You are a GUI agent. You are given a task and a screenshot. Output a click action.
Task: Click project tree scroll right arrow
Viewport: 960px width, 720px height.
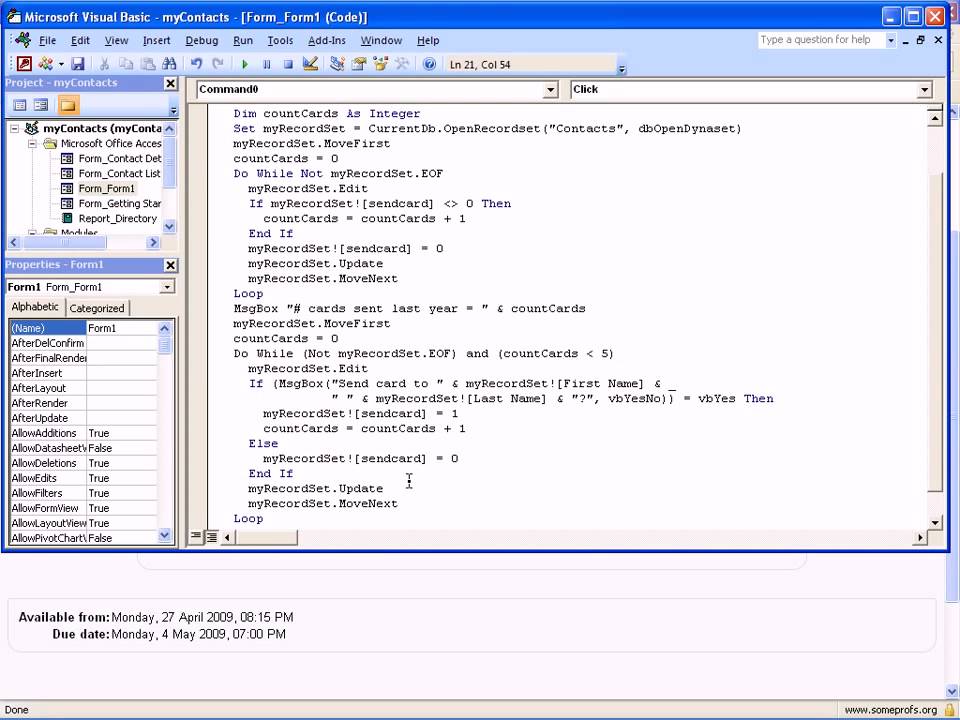click(153, 242)
